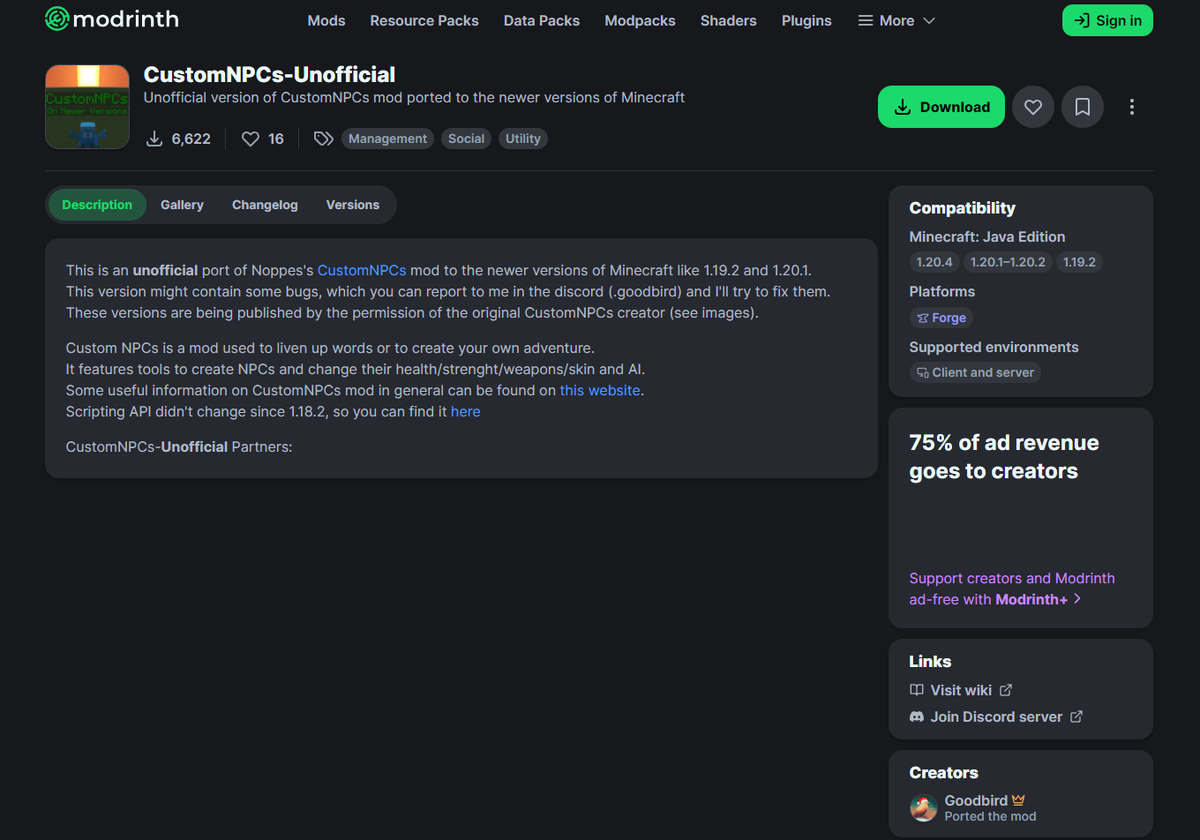Click 'Ported the mod' text
This screenshot has height=840, width=1200.
click(990, 816)
